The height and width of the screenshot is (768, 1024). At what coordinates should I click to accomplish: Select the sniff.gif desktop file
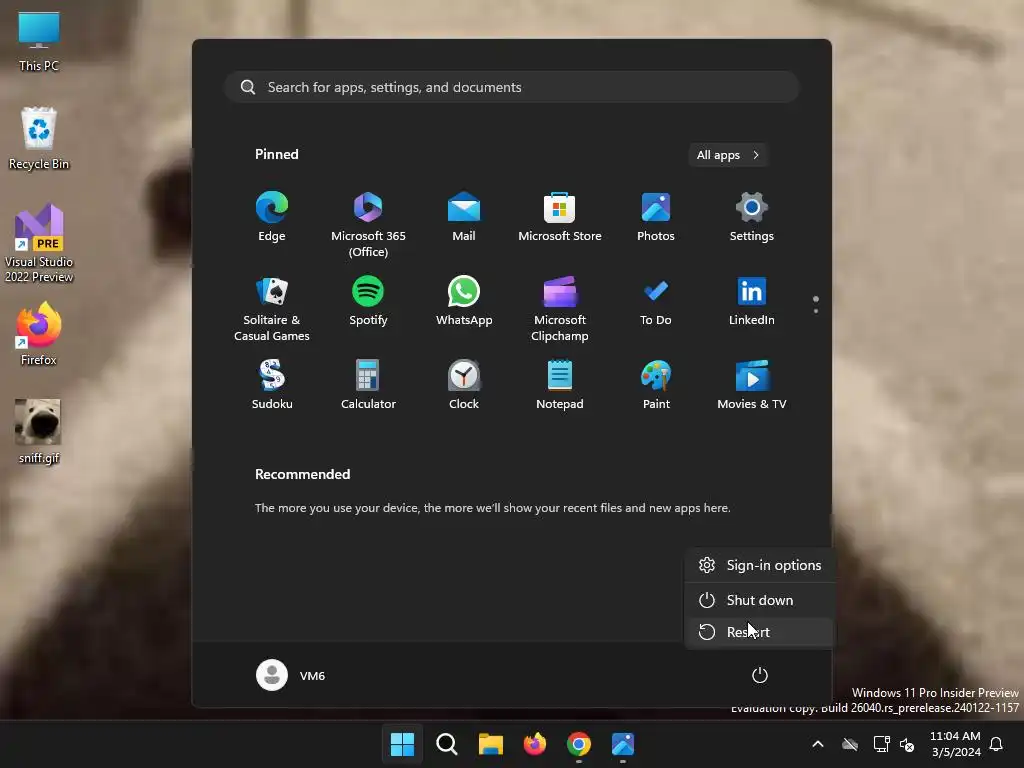point(39,431)
